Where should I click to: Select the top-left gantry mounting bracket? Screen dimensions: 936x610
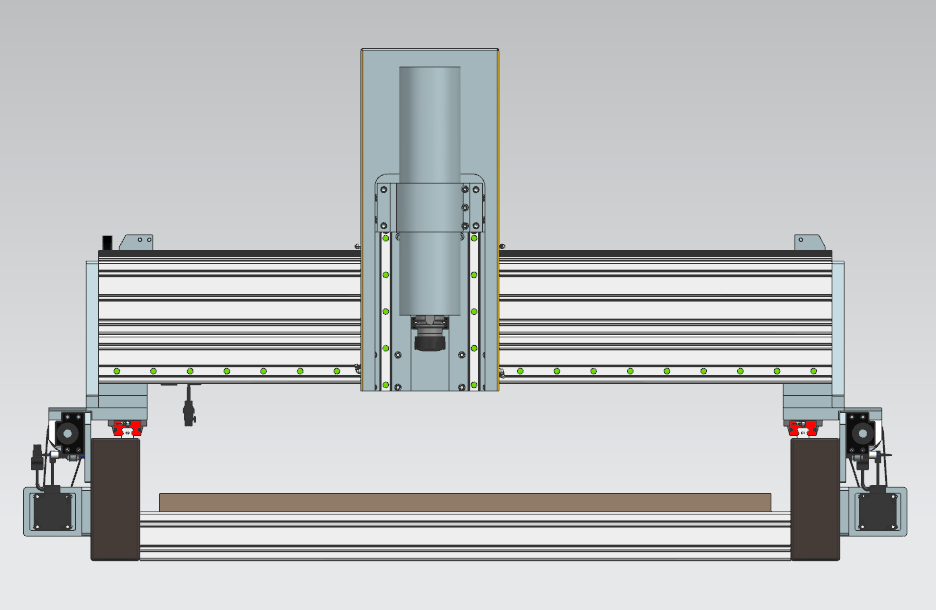pos(136,242)
